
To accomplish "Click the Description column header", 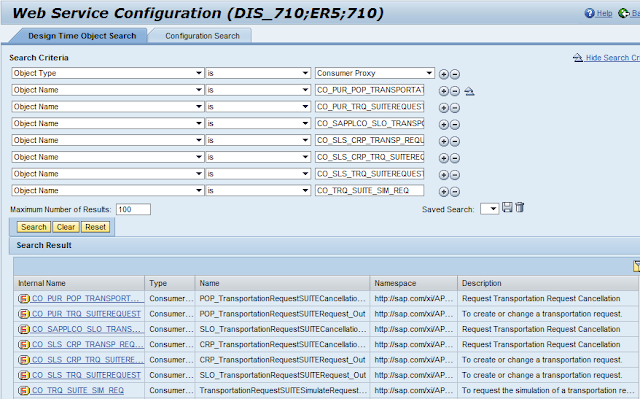I will pyautogui.click(x=548, y=283).
